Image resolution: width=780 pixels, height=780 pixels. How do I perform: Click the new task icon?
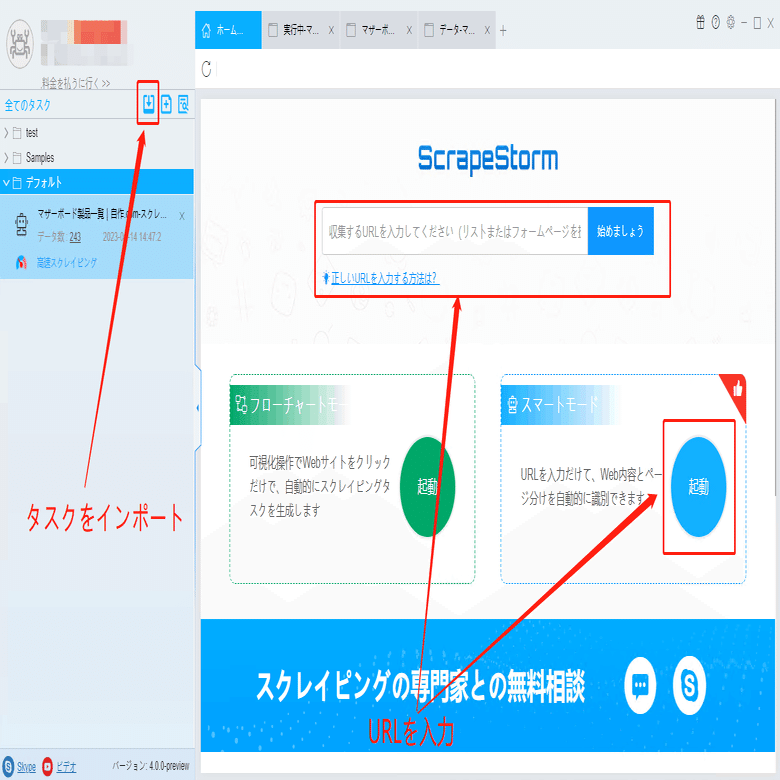167,104
